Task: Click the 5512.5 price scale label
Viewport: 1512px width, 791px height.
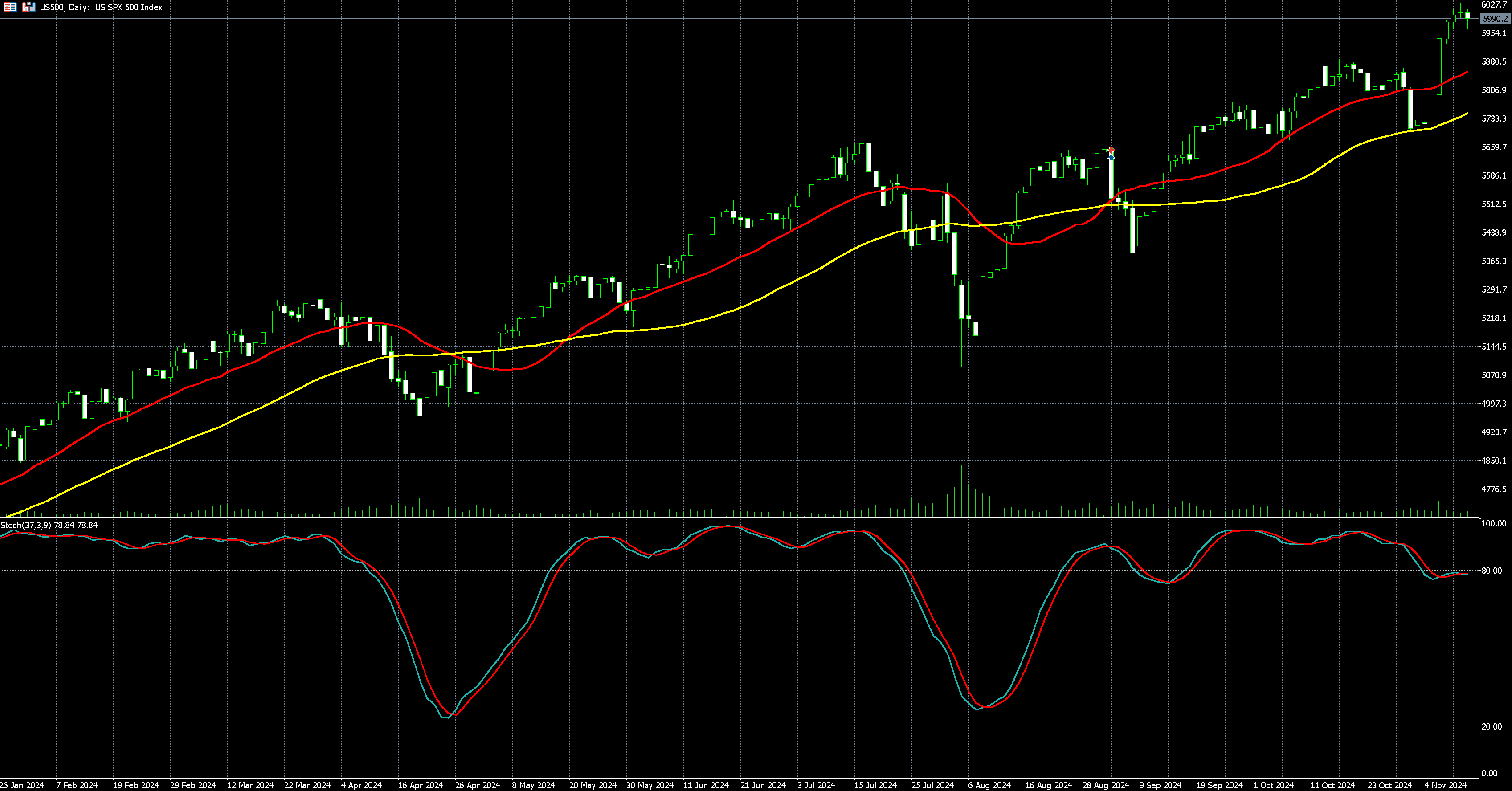Action: click(x=1494, y=204)
